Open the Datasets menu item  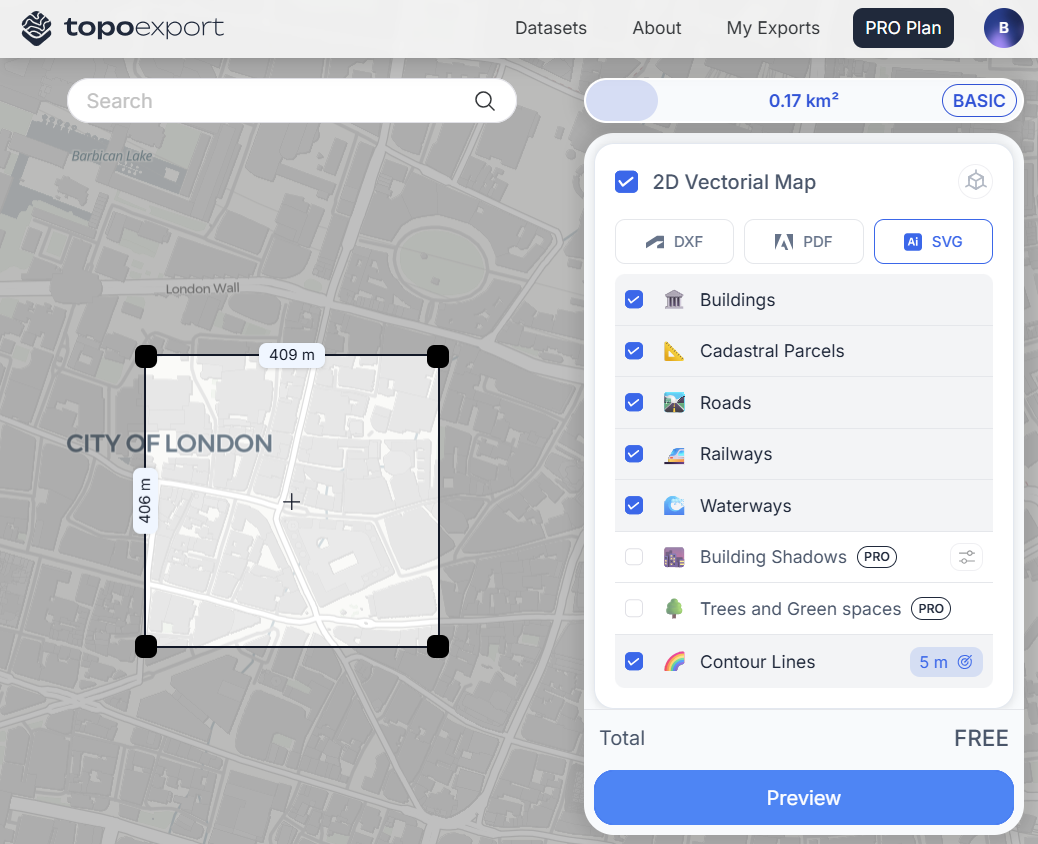pyautogui.click(x=551, y=28)
